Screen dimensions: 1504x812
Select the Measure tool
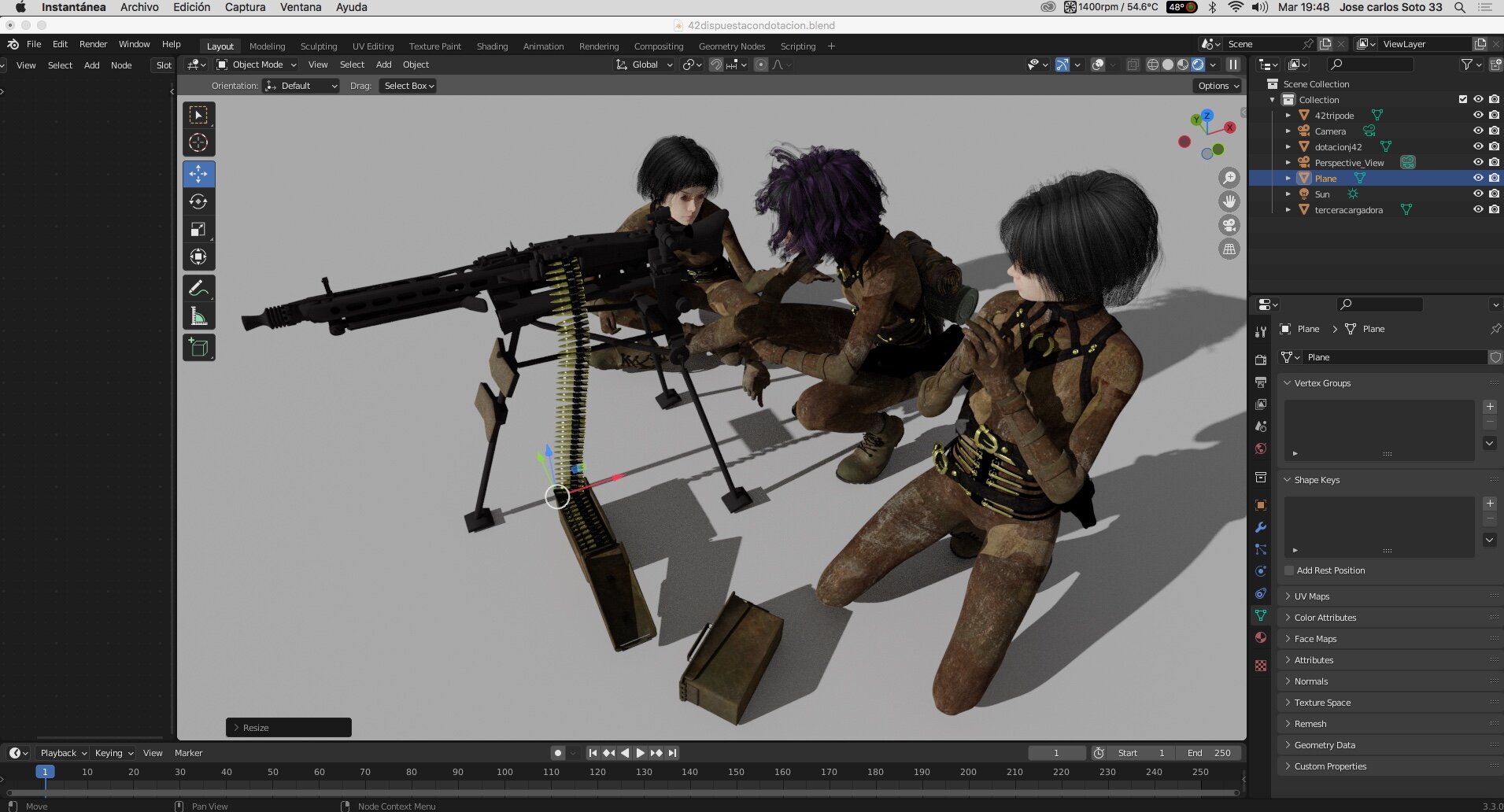pyautogui.click(x=198, y=316)
